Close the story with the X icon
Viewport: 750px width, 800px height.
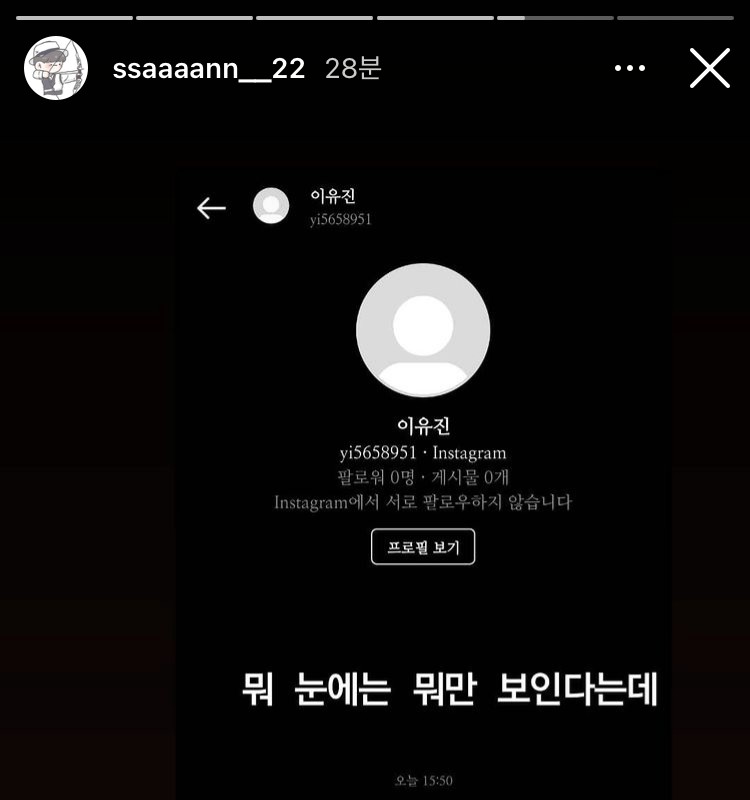(x=710, y=68)
